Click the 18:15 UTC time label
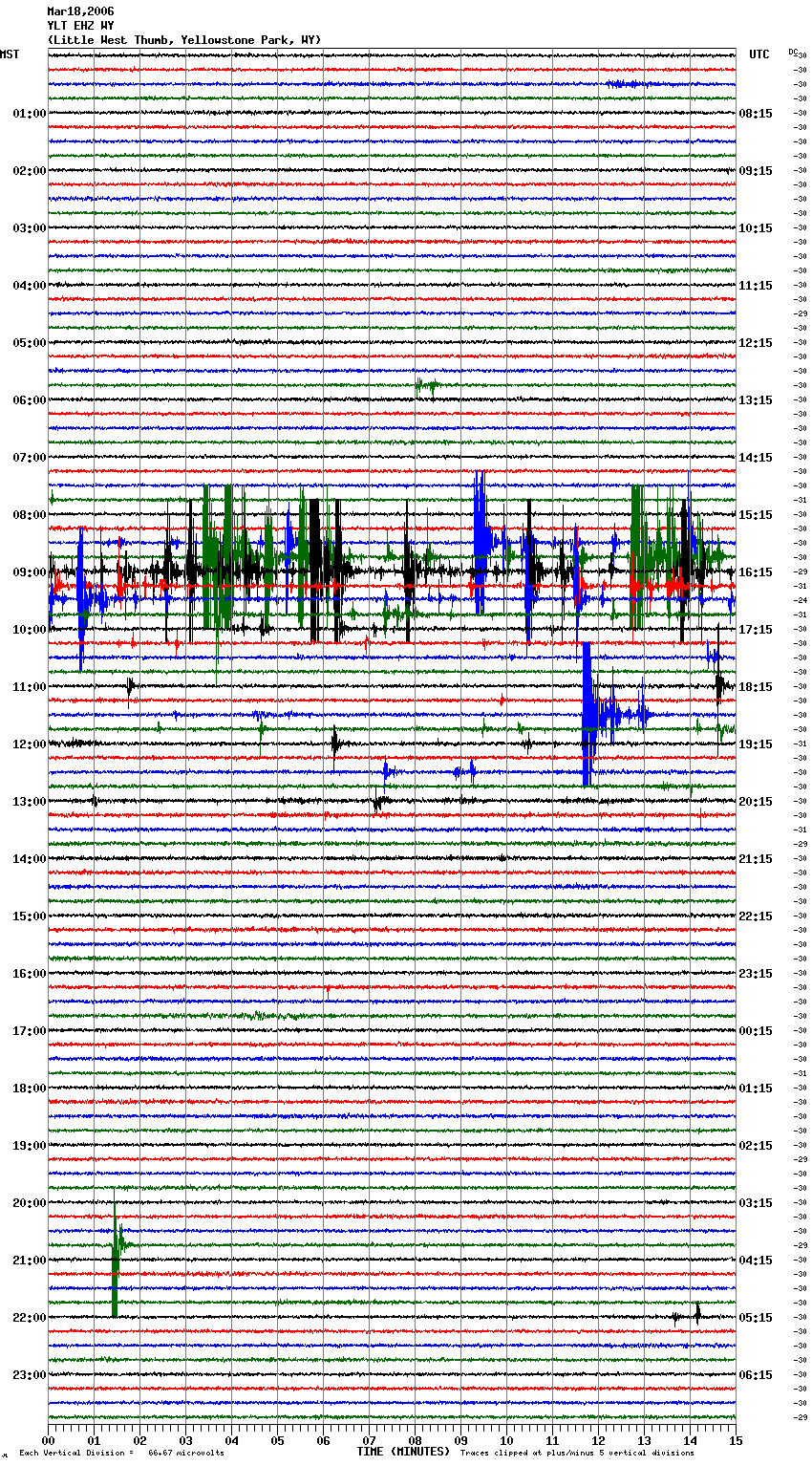The height and width of the screenshot is (1466, 812). [756, 687]
